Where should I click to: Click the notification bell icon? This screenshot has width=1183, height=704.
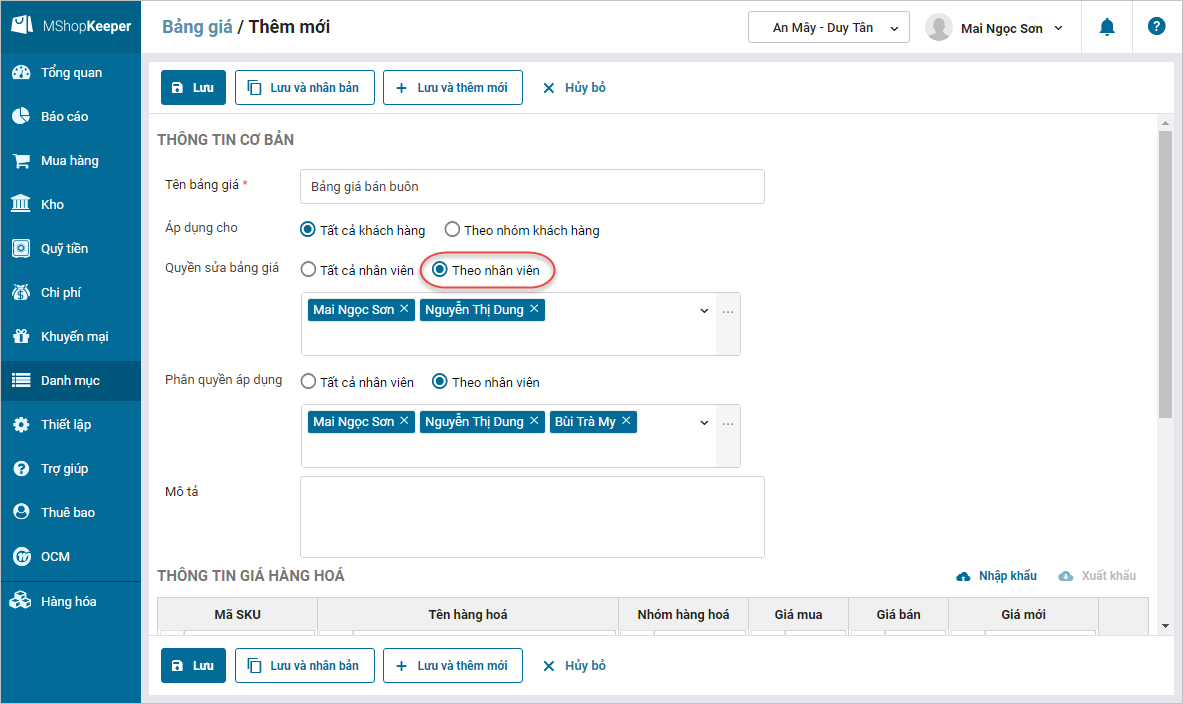(1107, 28)
